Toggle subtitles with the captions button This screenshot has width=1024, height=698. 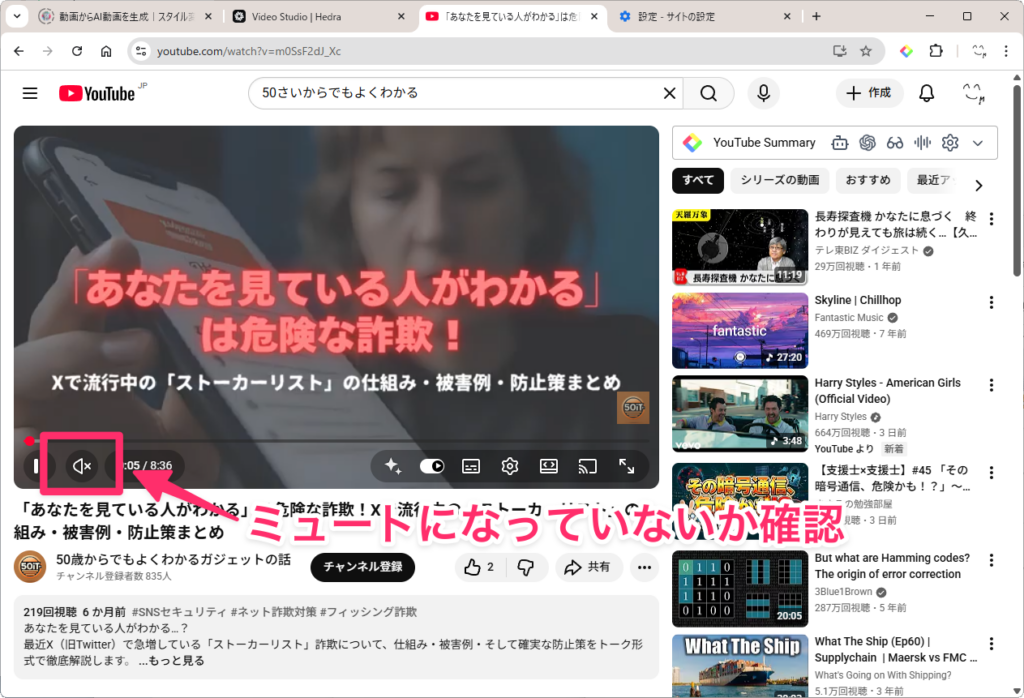pyautogui.click(x=471, y=466)
